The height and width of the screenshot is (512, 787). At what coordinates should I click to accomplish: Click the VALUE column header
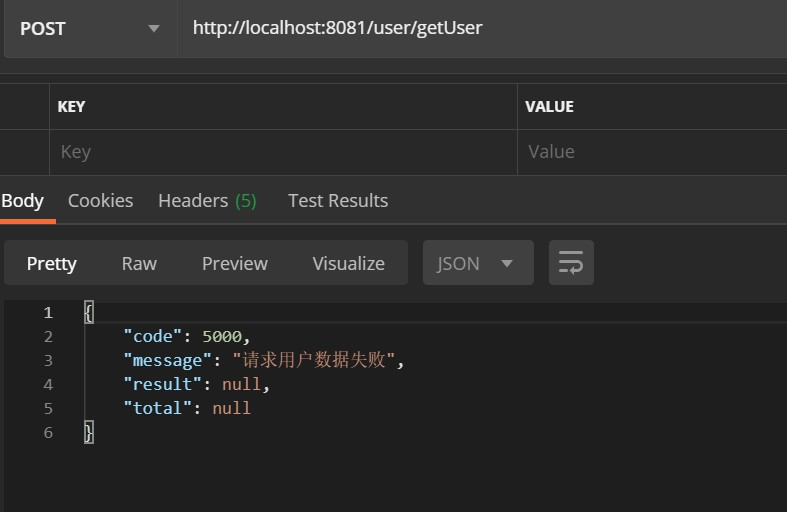[549, 106]
